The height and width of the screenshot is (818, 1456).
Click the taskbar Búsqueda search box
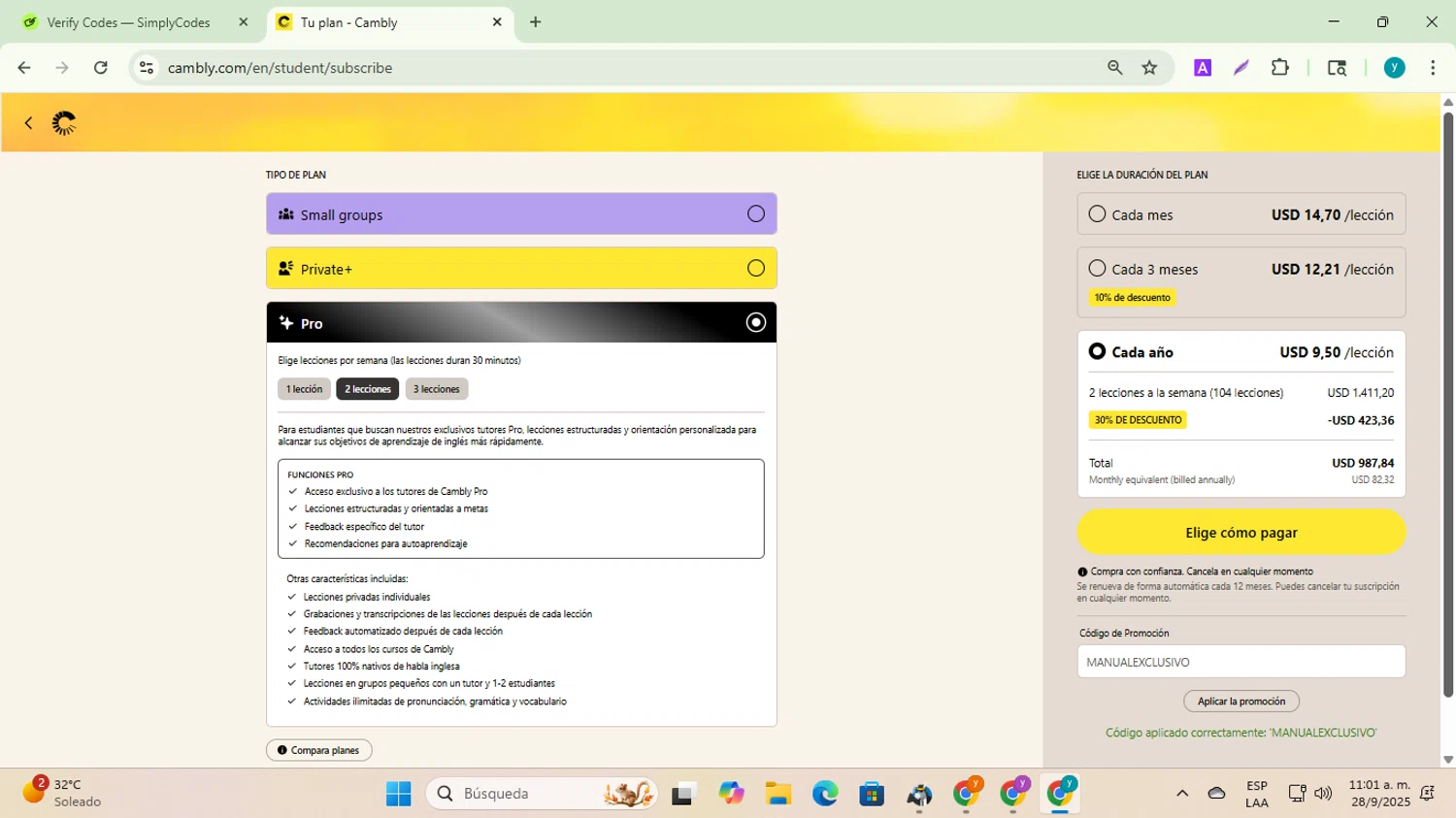point(541,794)
